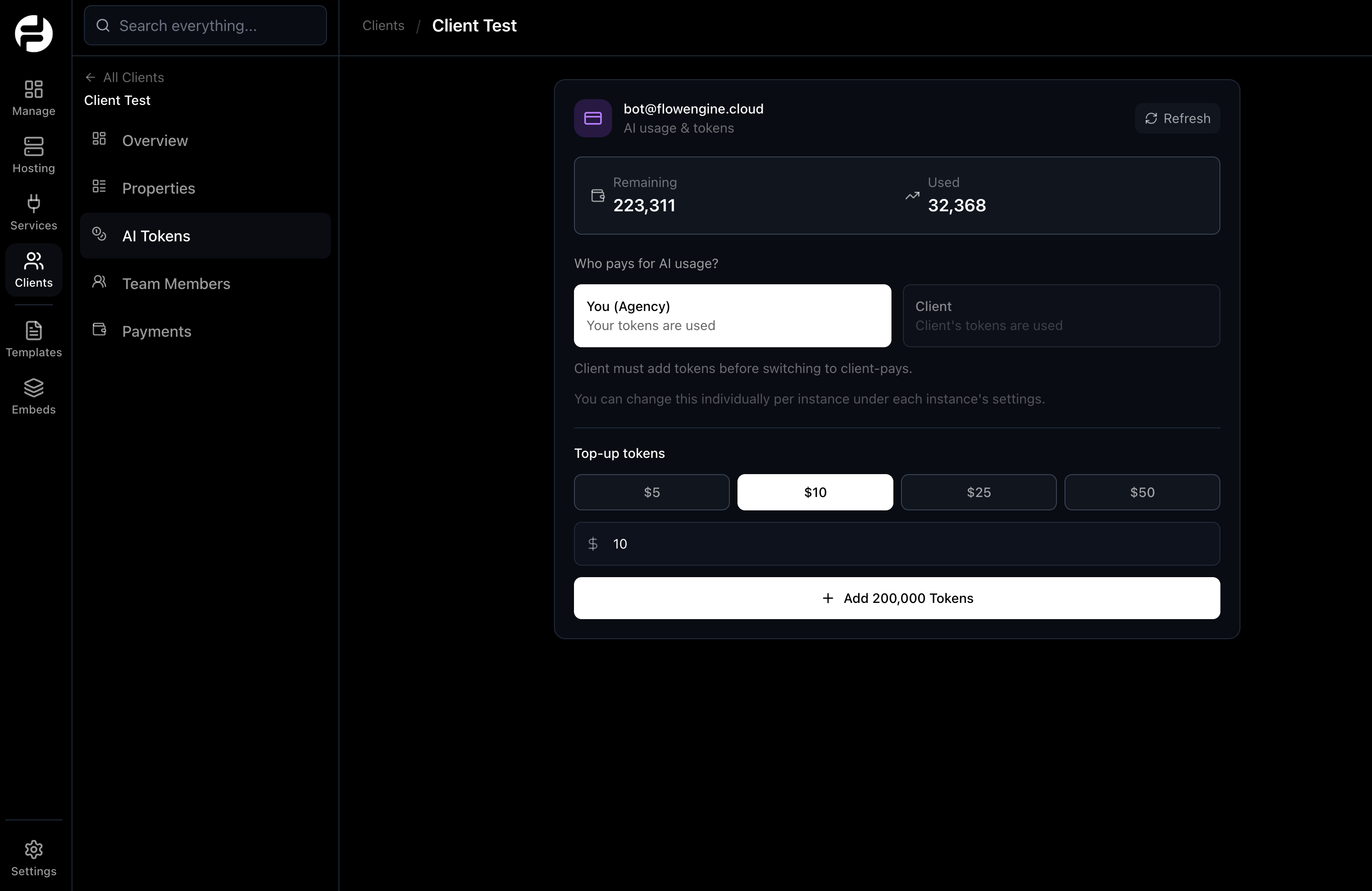The height and width of the screenshot is (891, 1372).
Task: Click the purple credit card icon
Action: pyautogui.click(x=593, y=118)
